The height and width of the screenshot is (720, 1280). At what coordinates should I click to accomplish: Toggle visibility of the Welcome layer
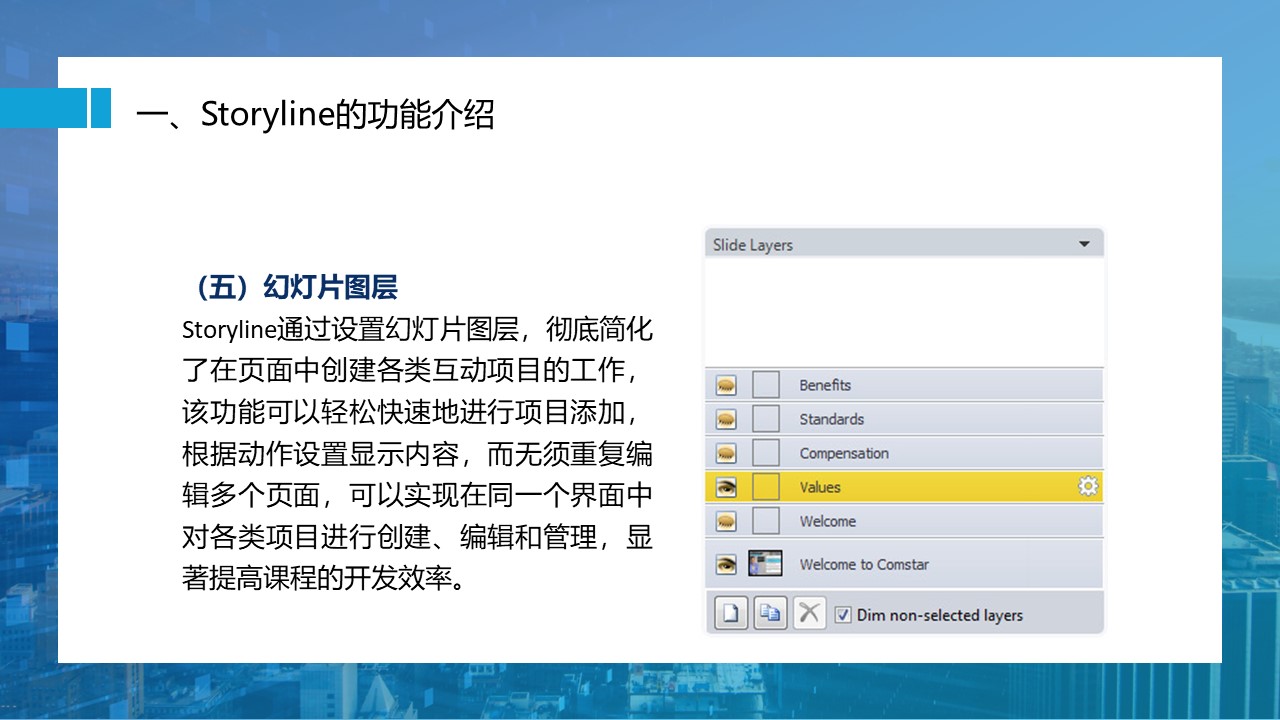727,521
